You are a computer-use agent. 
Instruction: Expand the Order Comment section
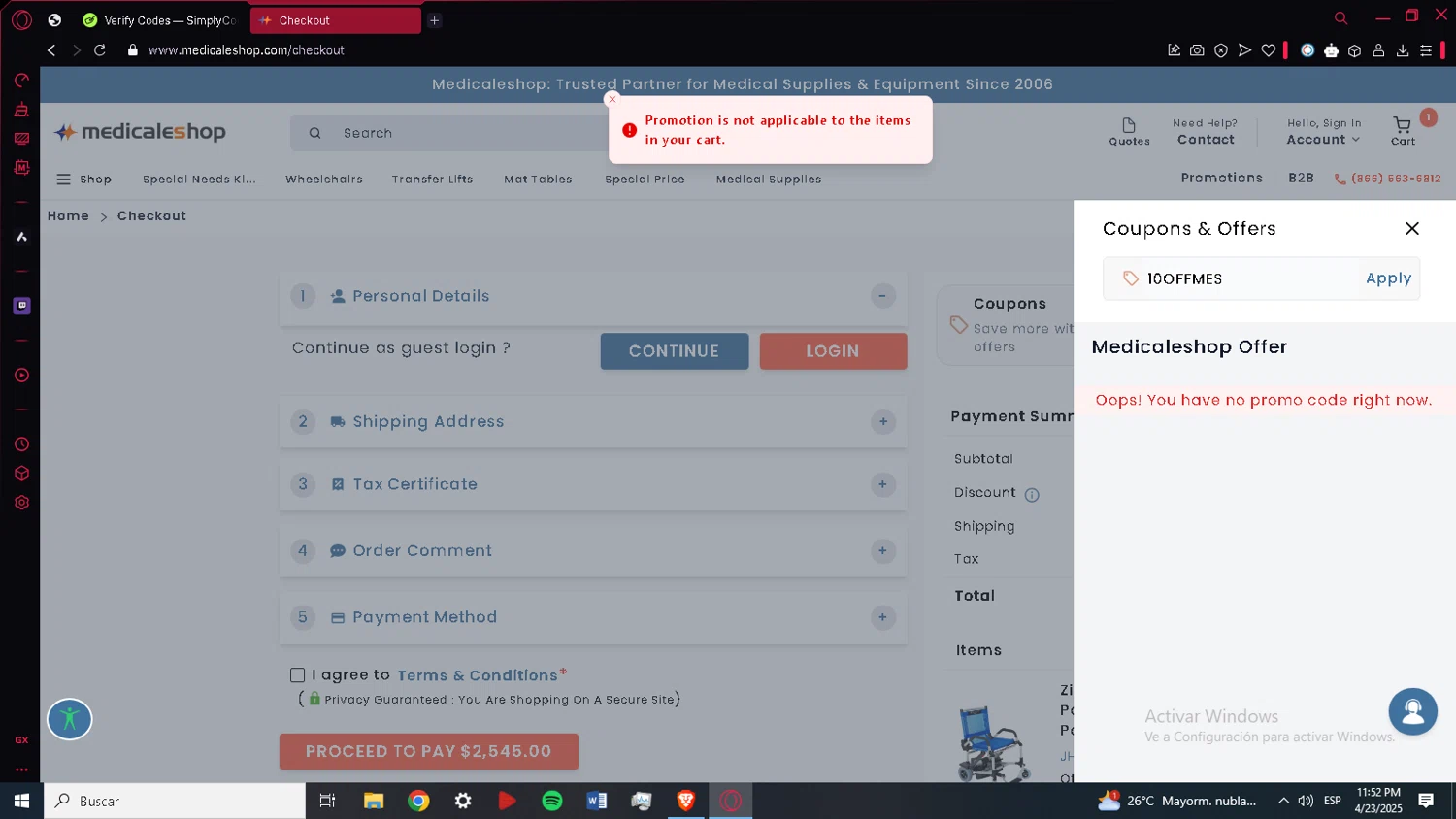(882, 551)
